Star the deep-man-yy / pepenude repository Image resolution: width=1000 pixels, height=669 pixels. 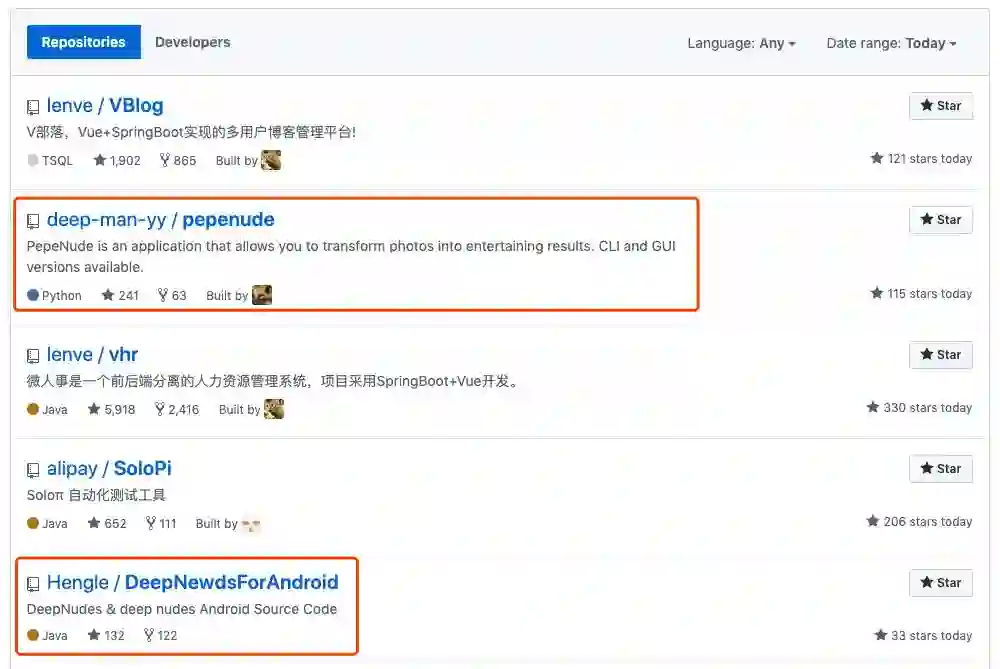(941, 220)
